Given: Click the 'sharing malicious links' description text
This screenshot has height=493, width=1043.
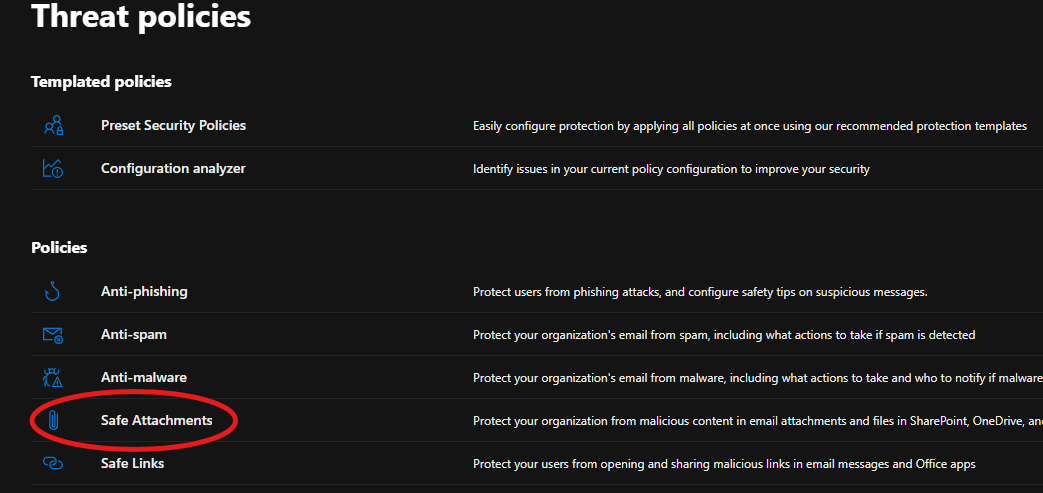Looking at the screenshot, I should (723, 464).
